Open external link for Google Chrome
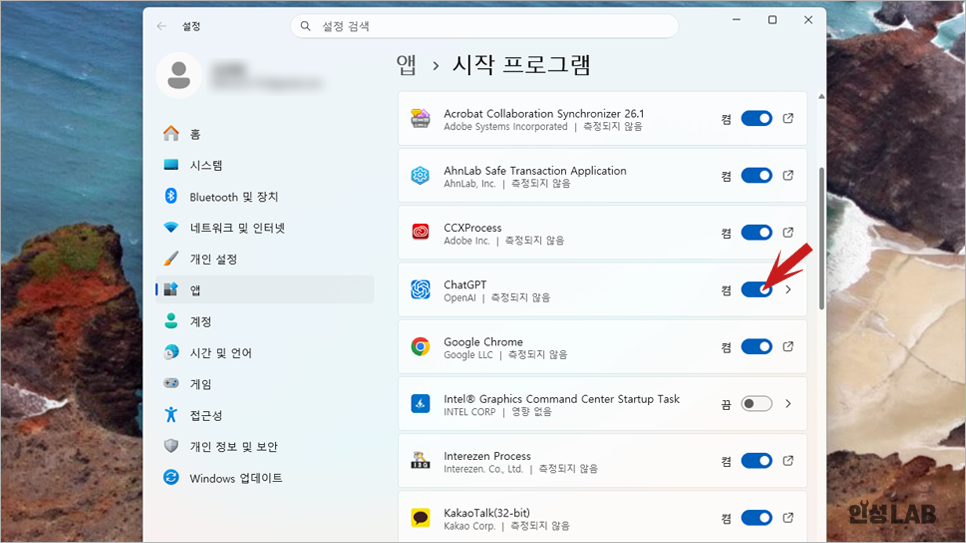The width and height of the screenshot is (966, 543). [788, 346]
